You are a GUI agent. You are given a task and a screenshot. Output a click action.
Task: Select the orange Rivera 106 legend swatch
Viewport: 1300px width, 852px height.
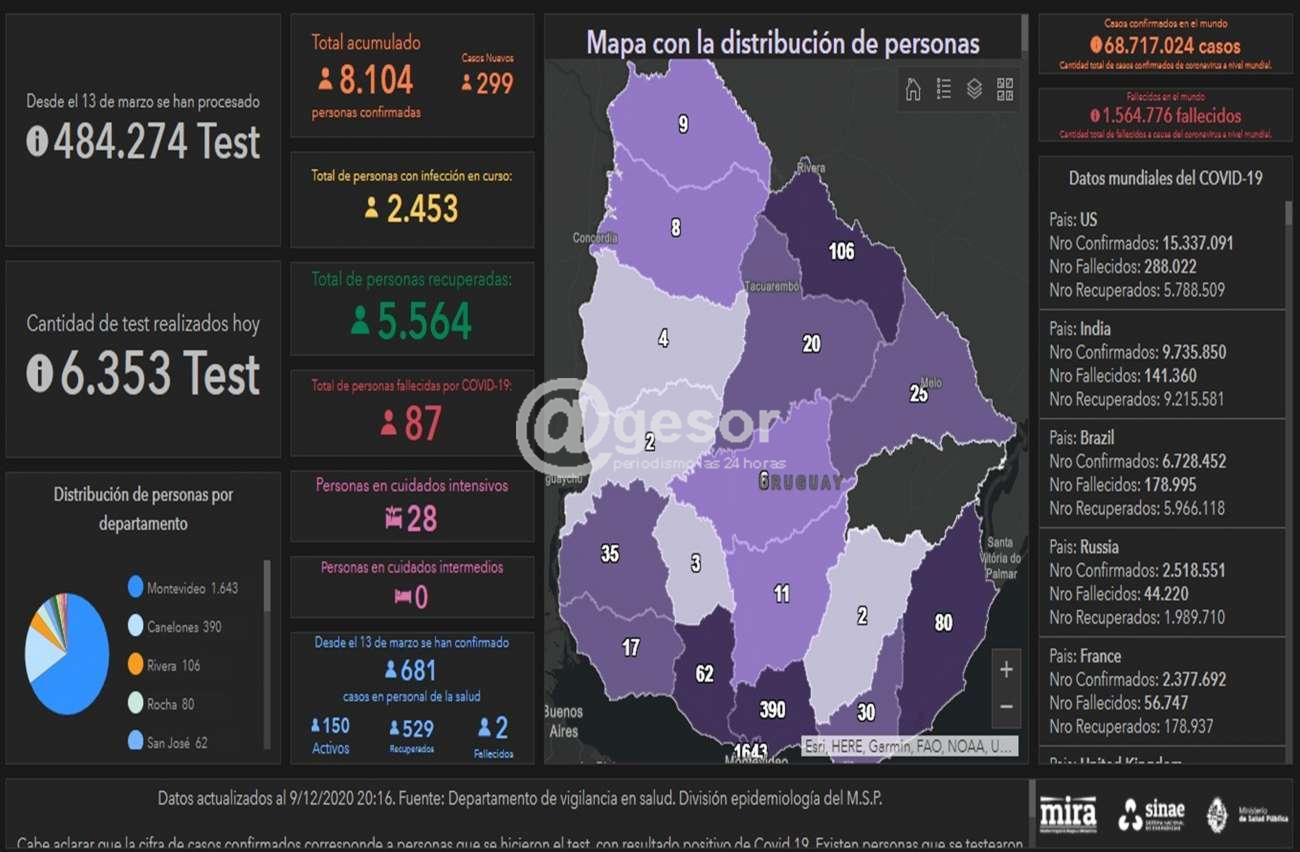[136, 665]
